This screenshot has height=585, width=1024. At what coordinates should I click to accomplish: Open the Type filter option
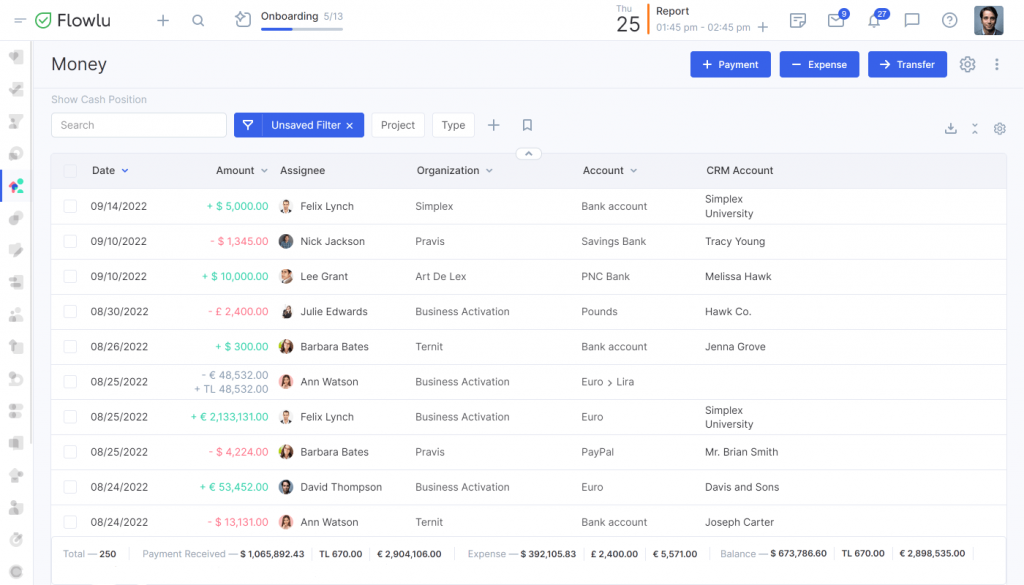pyautogui.click(x=453, y=125)
